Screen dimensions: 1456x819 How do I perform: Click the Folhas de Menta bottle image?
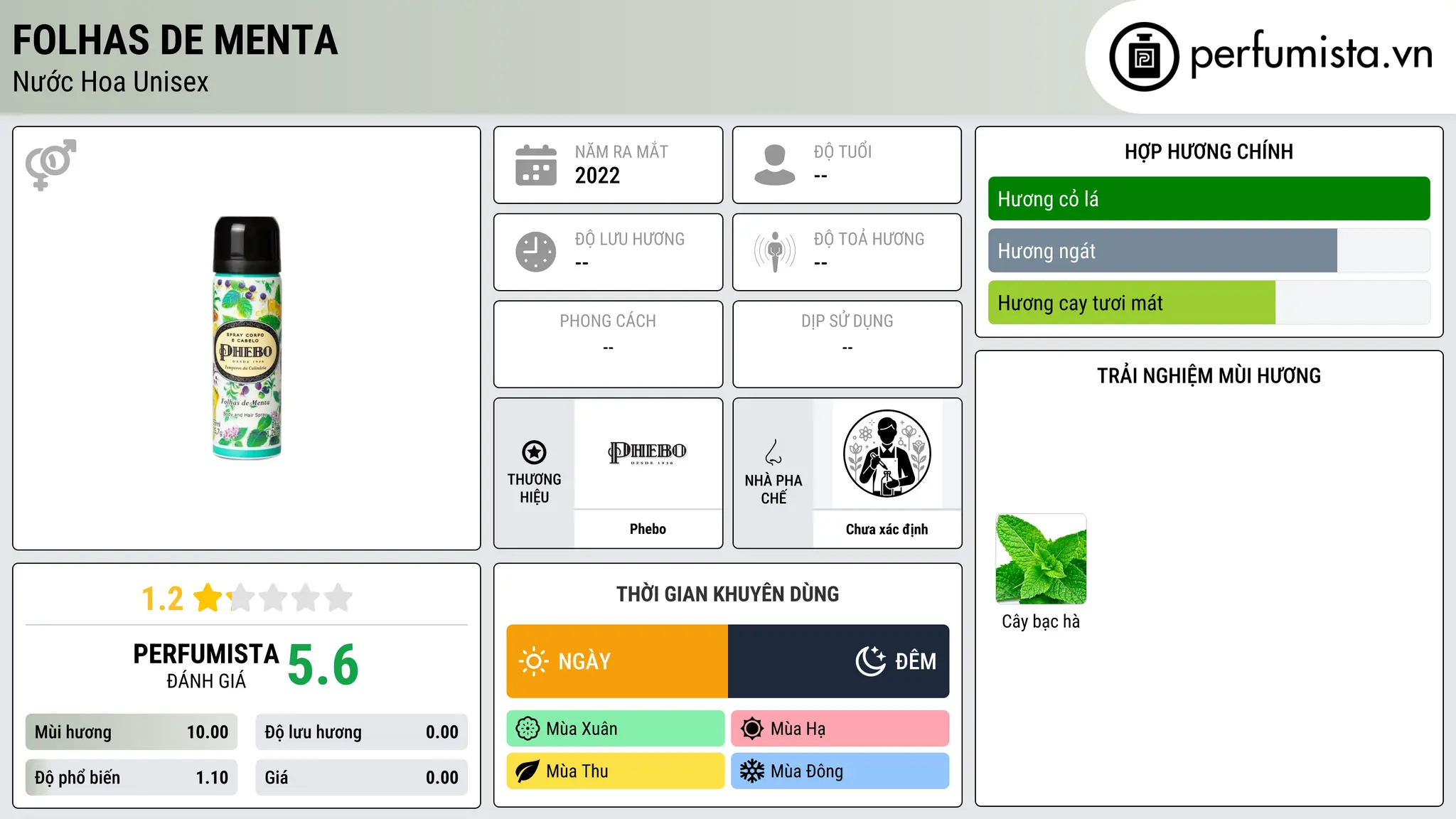tap(247, 338)
